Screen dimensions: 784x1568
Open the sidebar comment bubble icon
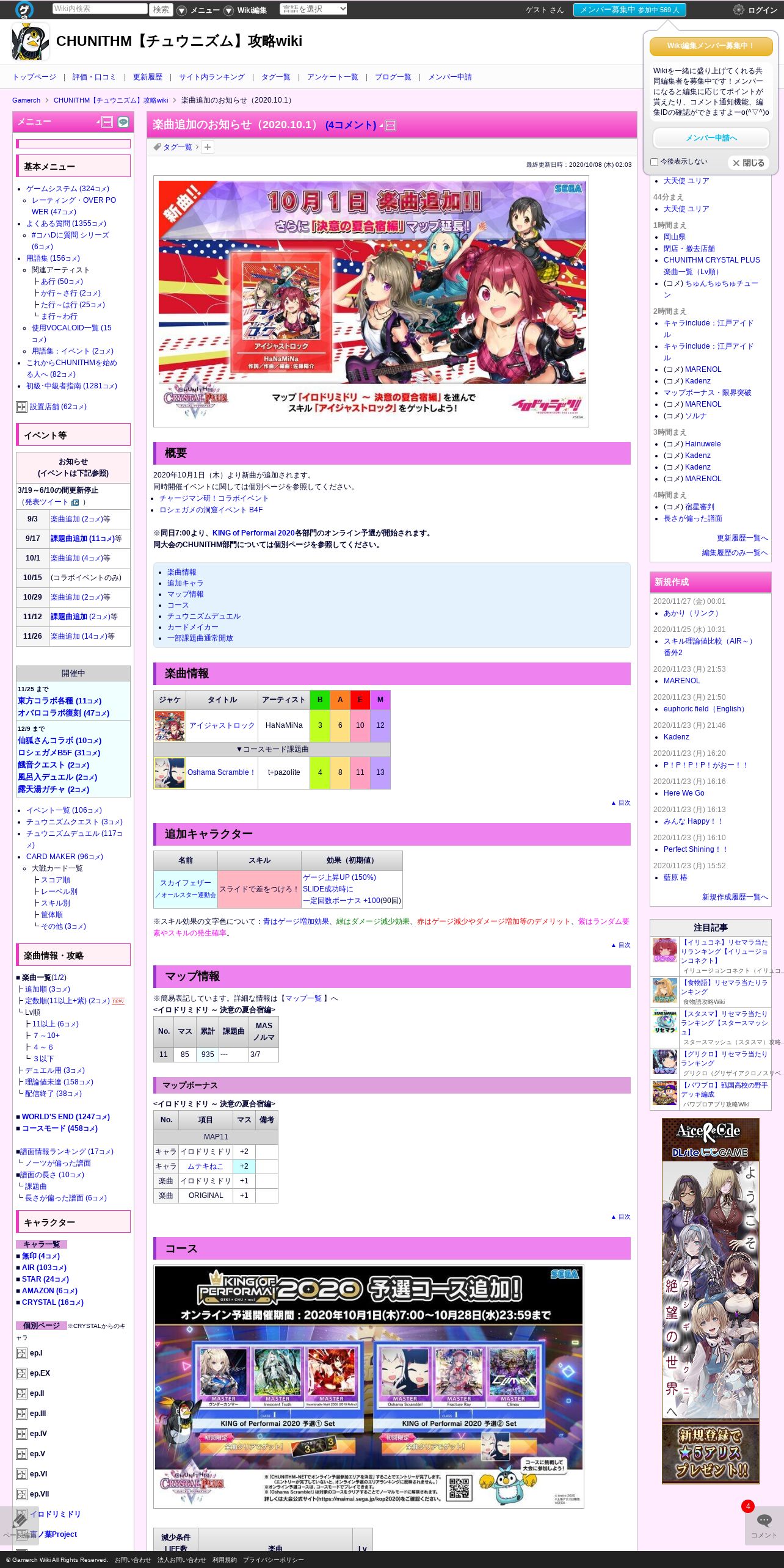(123, 122)
